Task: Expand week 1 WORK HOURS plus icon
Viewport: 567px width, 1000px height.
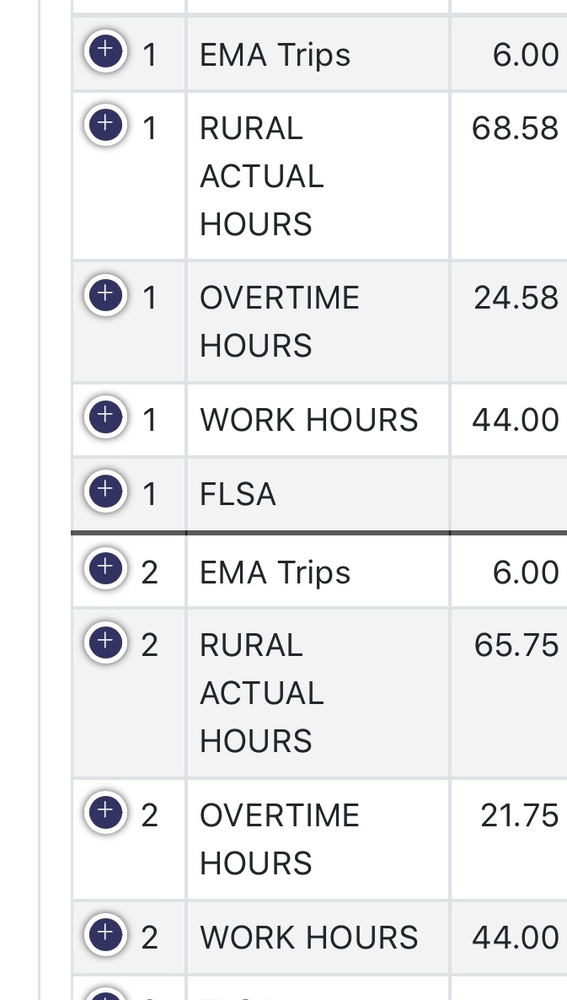Action: pyautogui.click(x=105, y=416)
